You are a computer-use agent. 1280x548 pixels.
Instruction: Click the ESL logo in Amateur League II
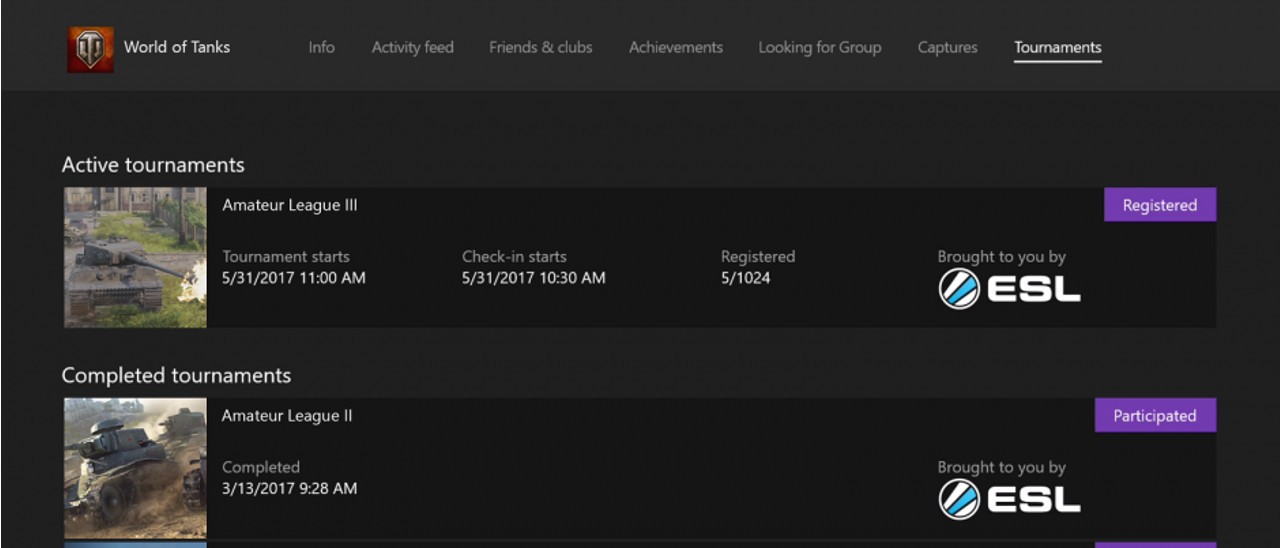[1010, 500]
